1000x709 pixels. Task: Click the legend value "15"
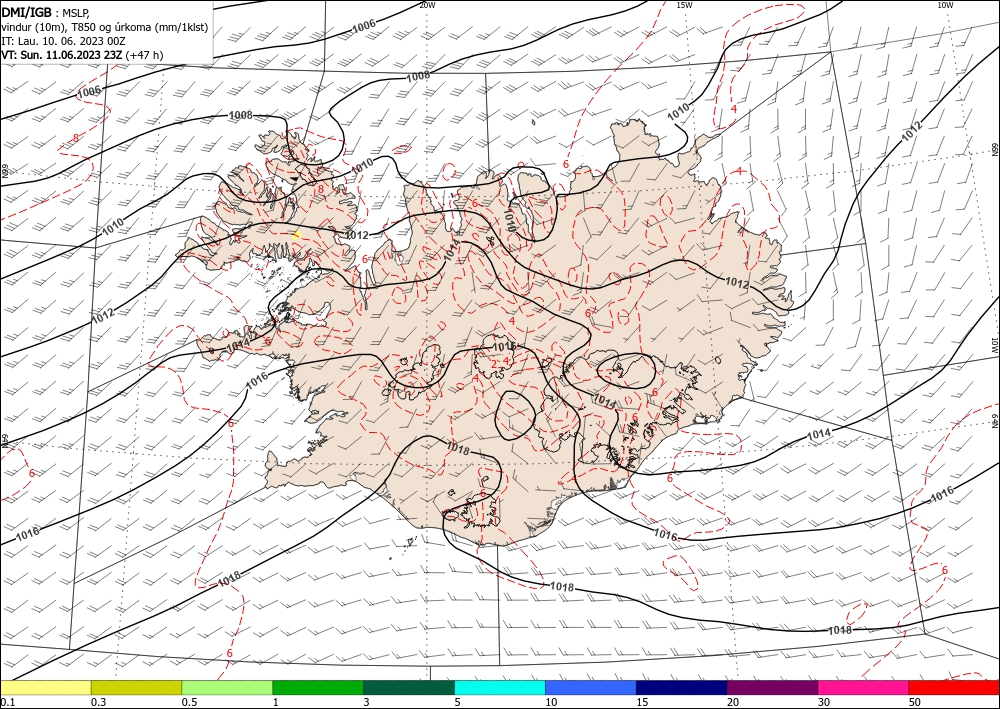[x=642, y=702]
